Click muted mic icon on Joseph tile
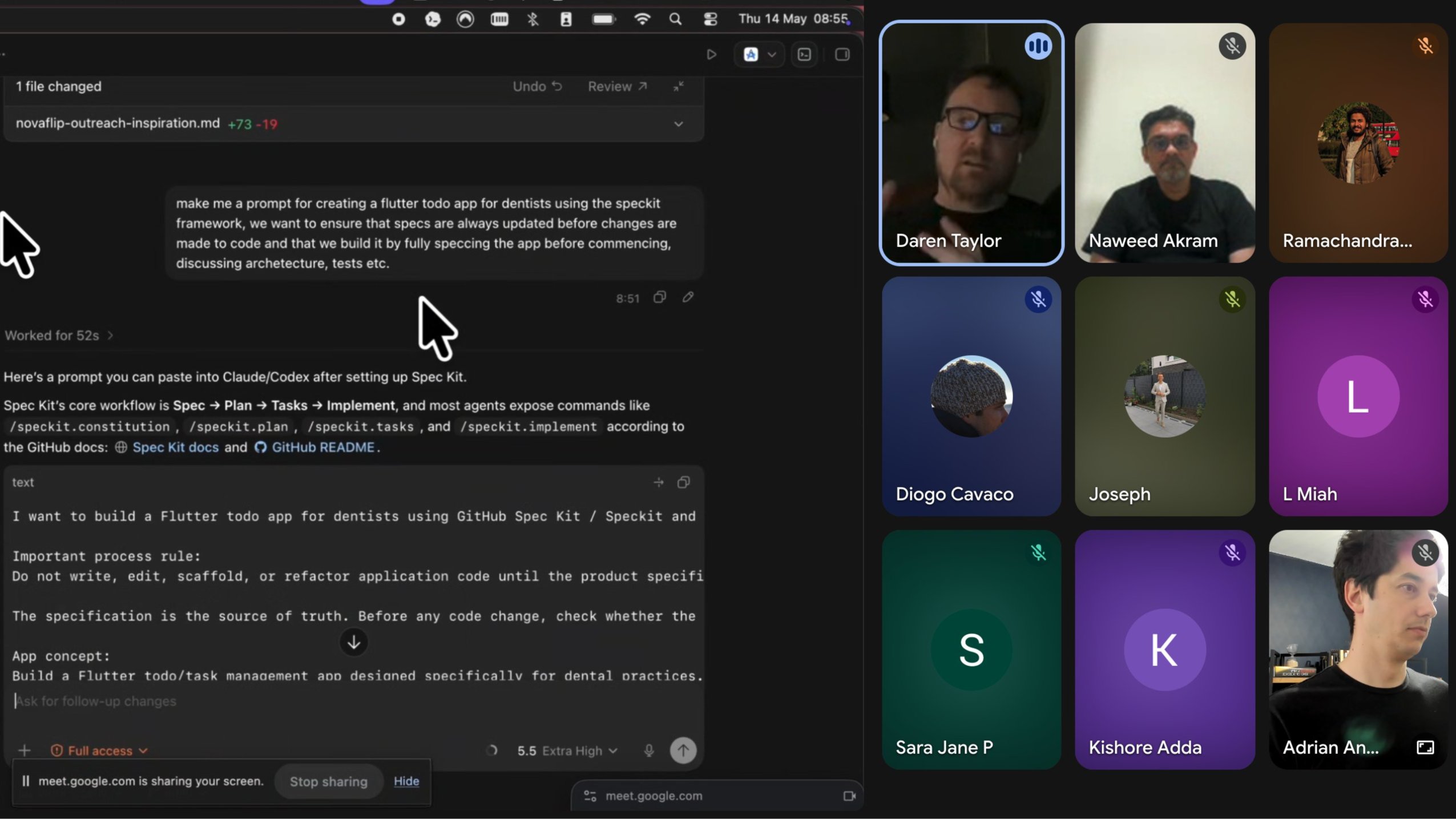 pyautogui.click(x=1232, y=300)
